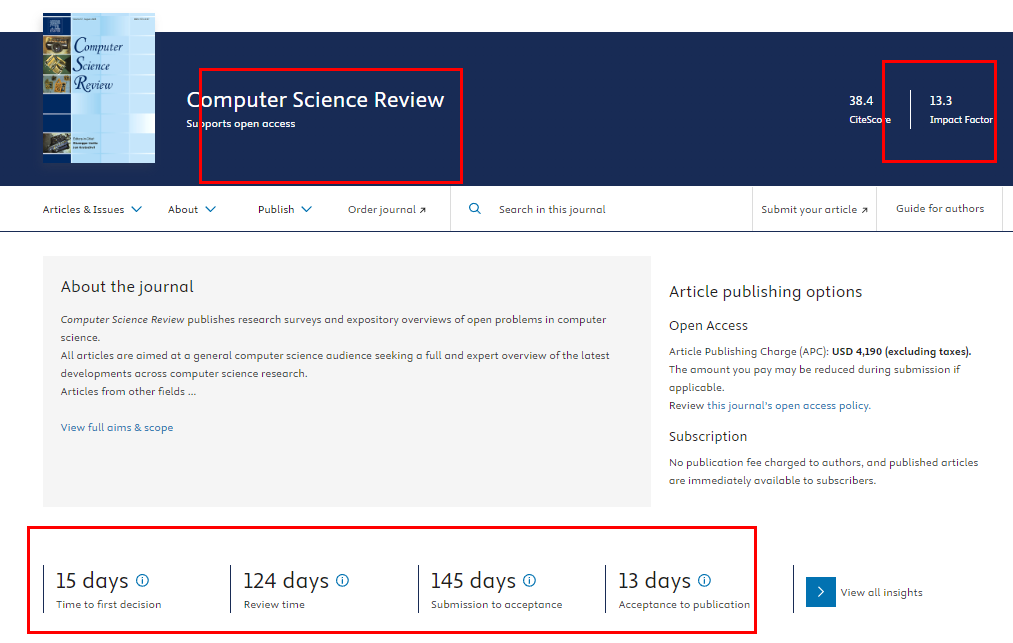Click the magnifying glass search icon
1013x643 pixels.
coord(474,209)
